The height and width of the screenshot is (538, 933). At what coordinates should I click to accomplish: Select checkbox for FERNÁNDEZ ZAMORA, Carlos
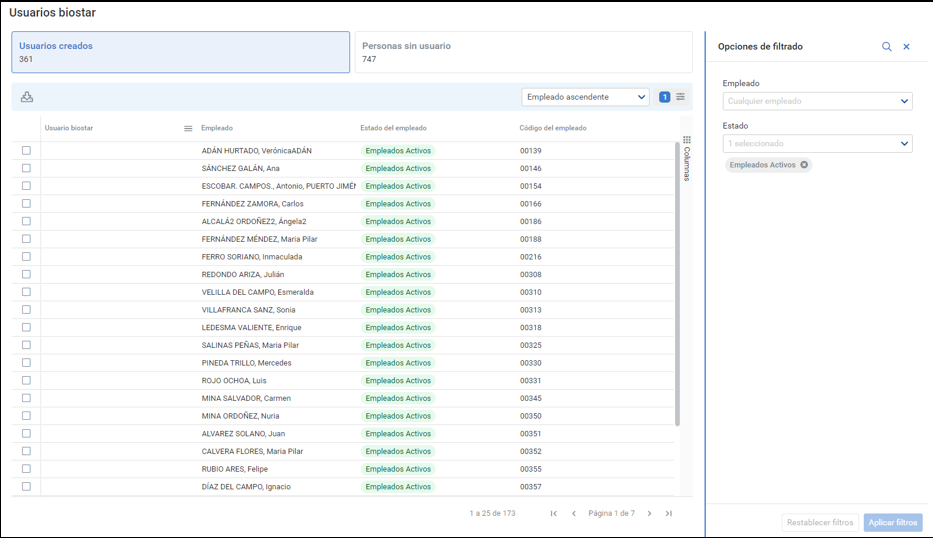pyautogui.click(x=26, y=204)
